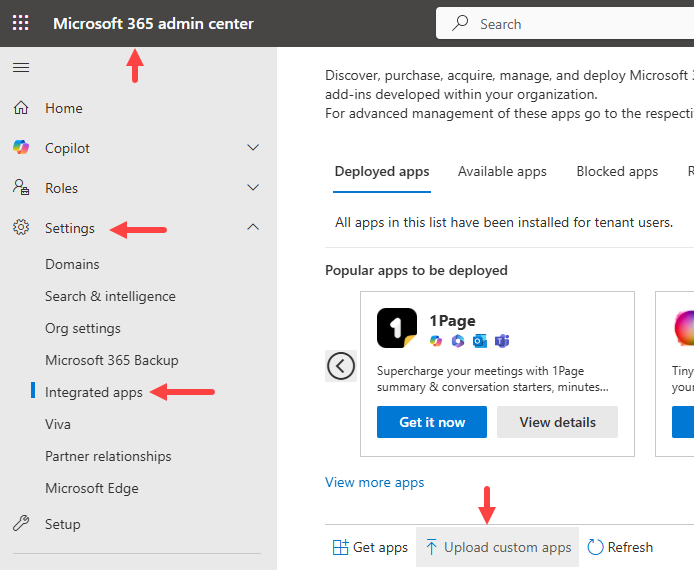Select Integrated apps
694x570 pixels.
[94, 393]
